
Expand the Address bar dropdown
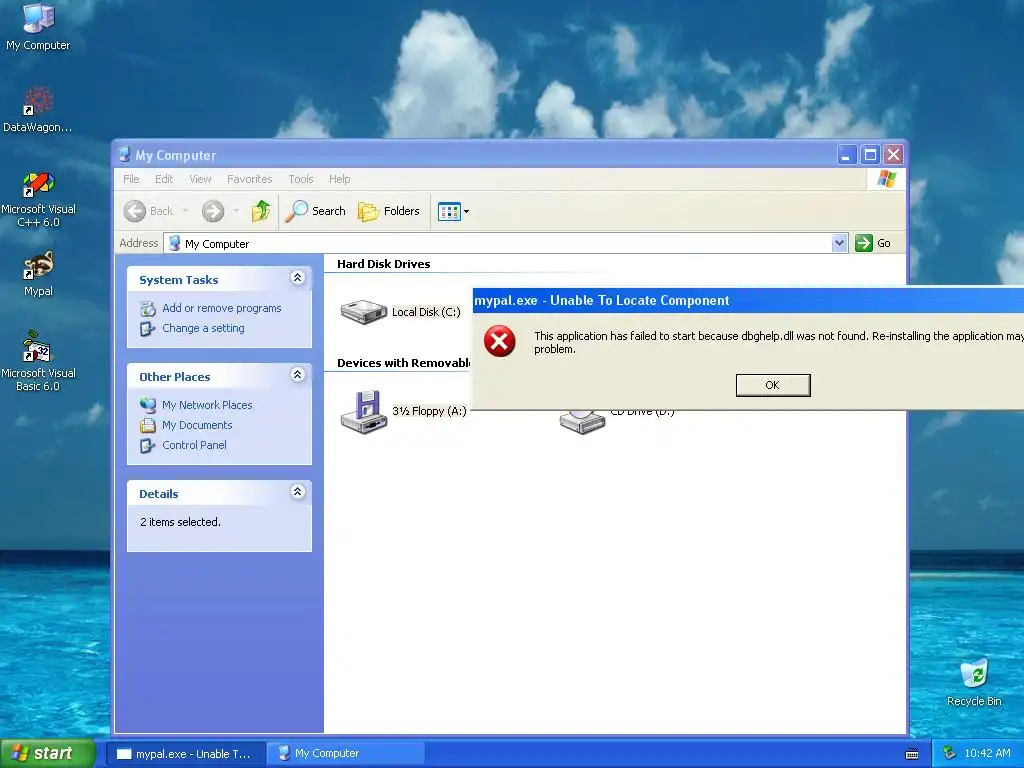(839, 244)
